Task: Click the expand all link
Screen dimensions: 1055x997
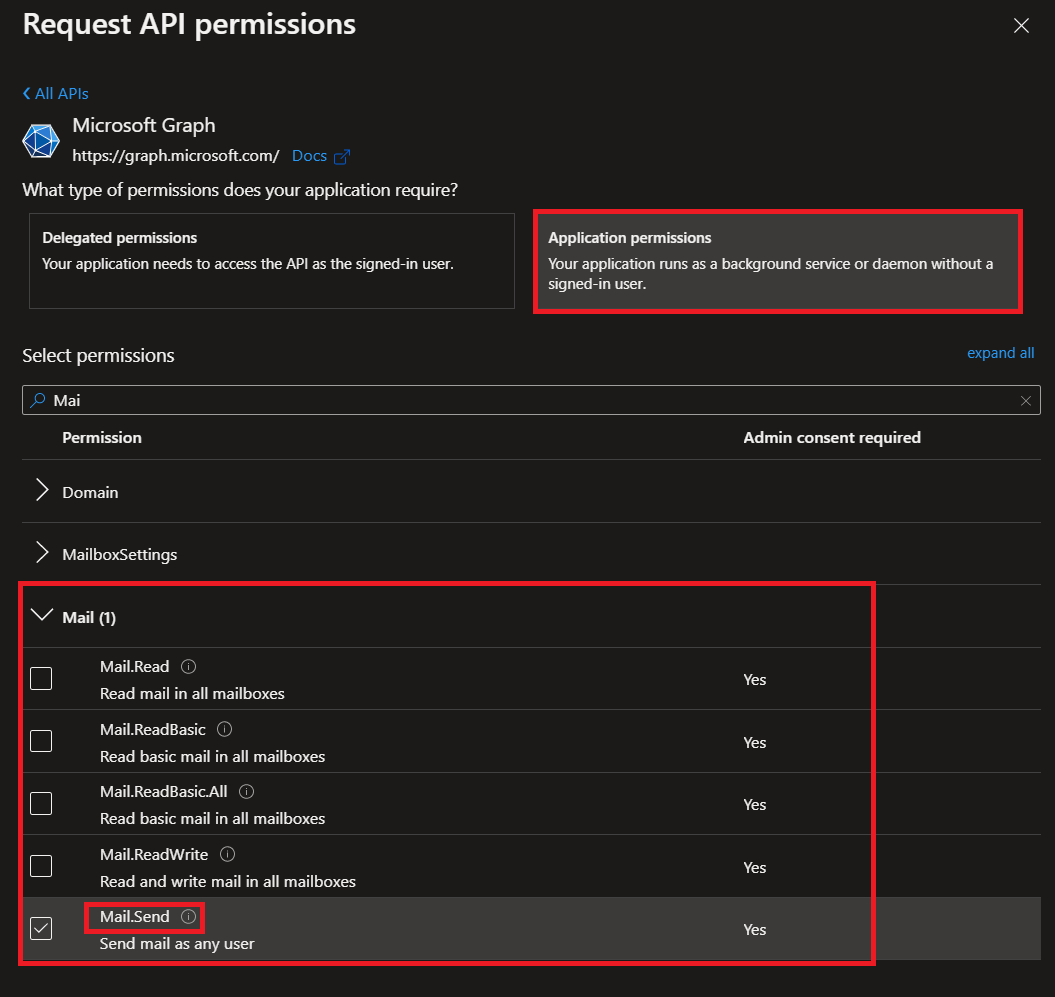Action: [1000, 353]
